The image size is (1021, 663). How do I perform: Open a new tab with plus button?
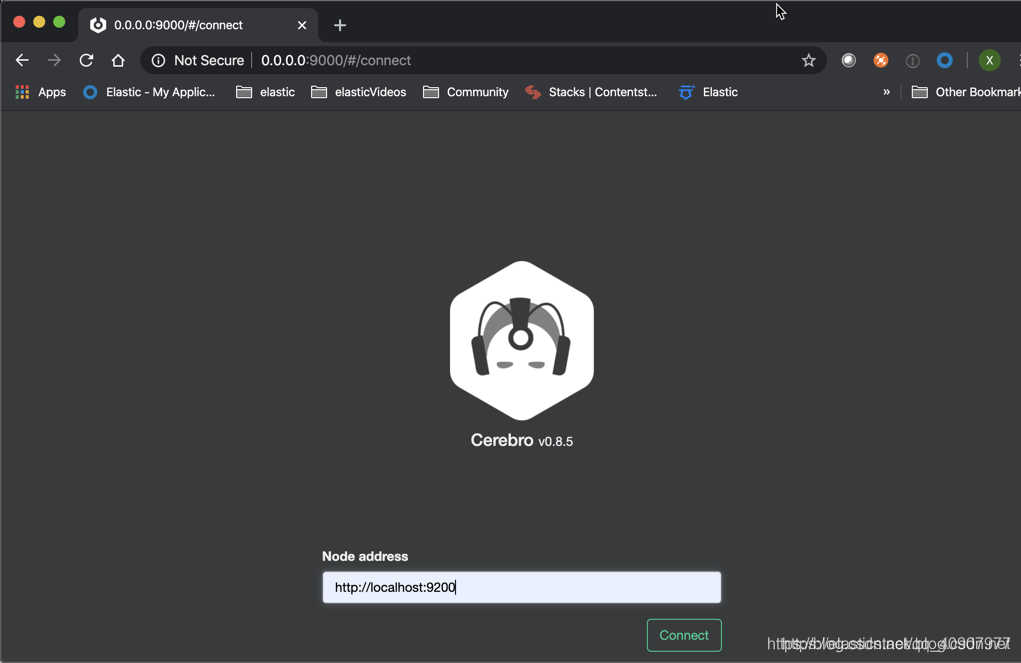340,25
